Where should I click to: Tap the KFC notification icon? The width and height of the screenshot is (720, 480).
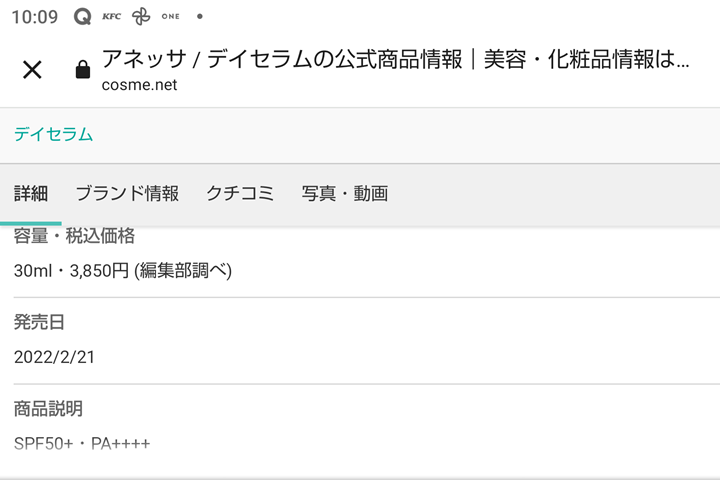(111, 17)
